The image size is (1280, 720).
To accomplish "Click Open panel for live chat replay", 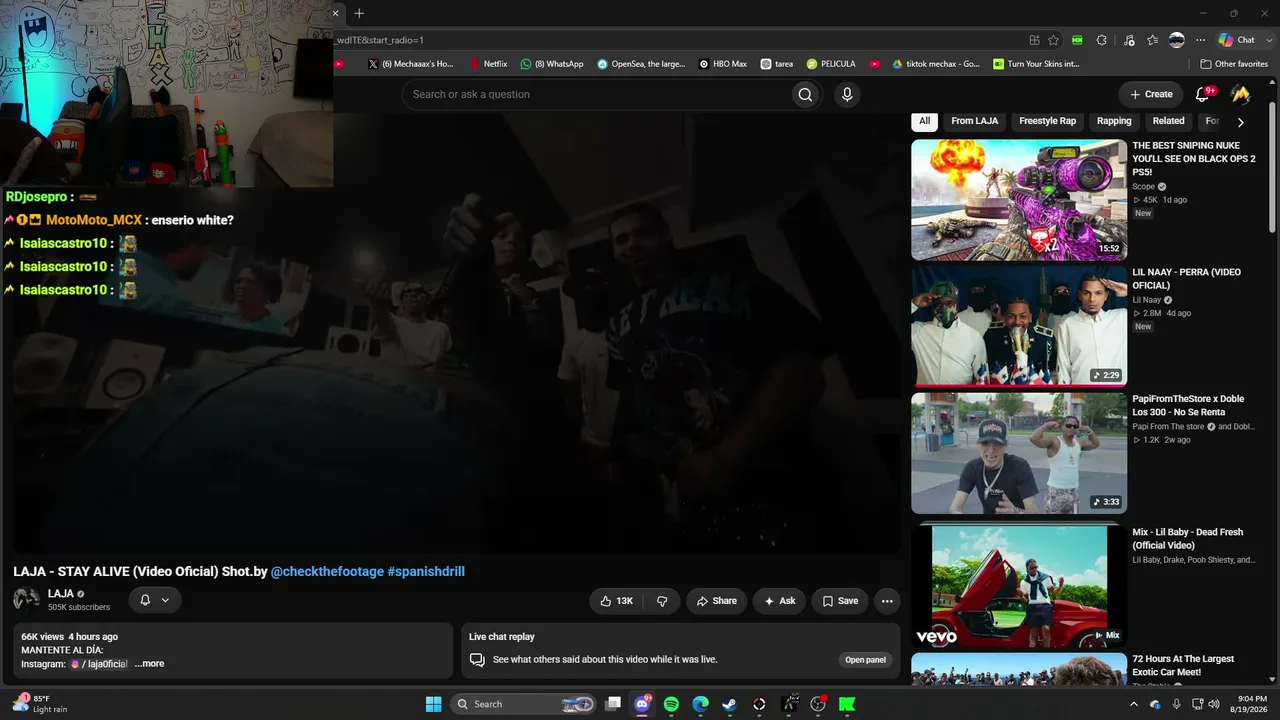I will coord(865,660).
